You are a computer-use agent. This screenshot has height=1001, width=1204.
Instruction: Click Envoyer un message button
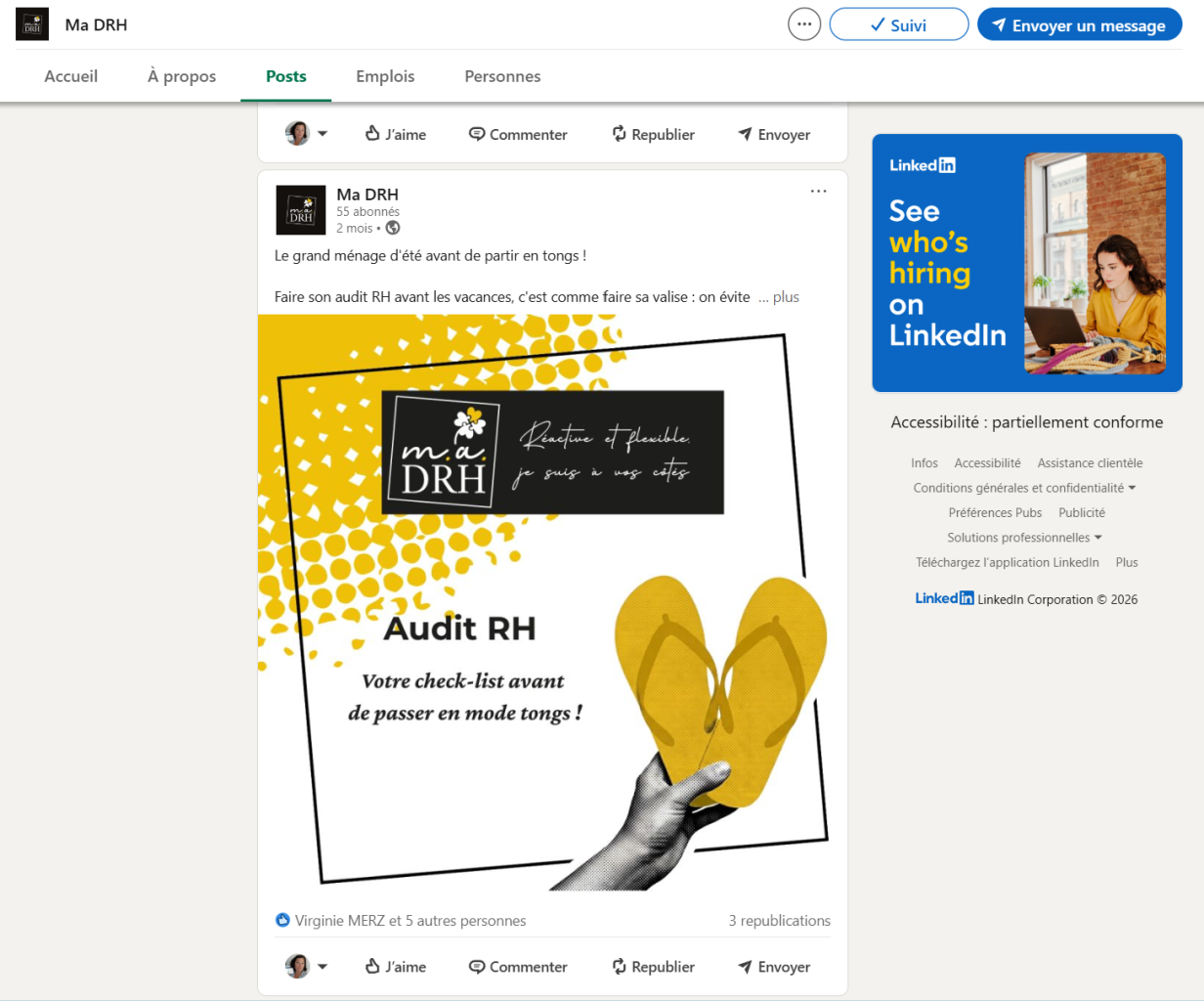click(1080, 24)
